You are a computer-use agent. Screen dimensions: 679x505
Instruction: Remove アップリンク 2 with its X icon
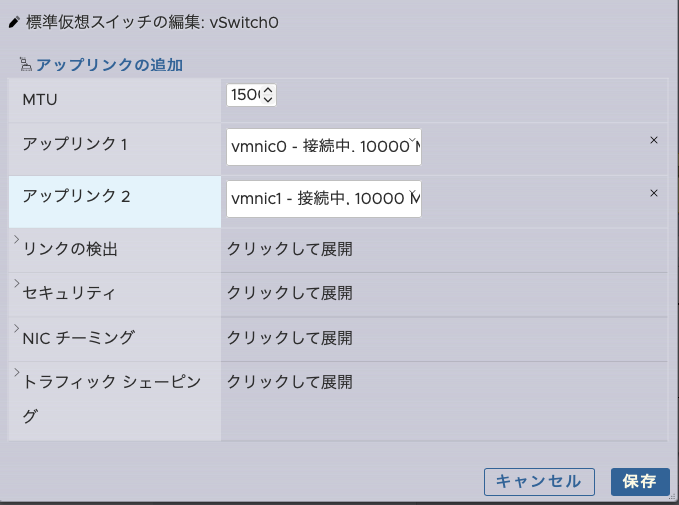click(654, 193)
